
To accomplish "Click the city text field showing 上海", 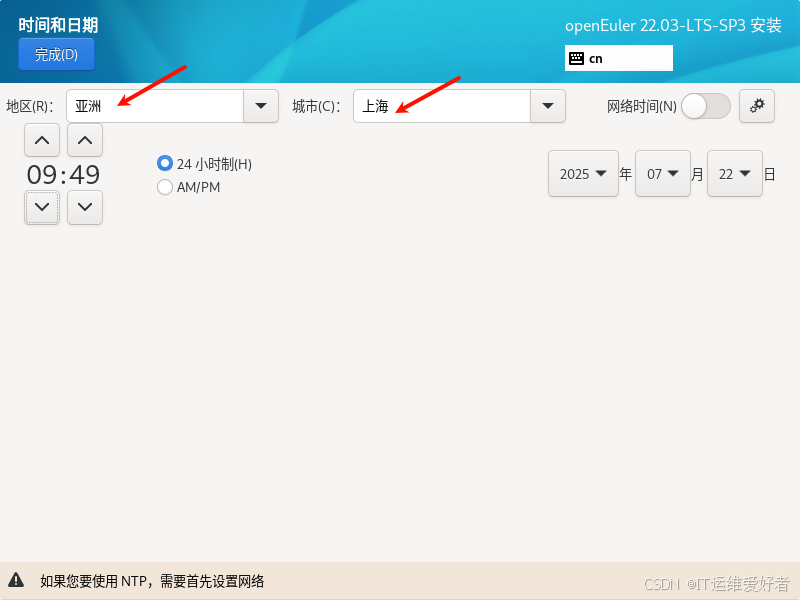I will click(x=440, y=106).
